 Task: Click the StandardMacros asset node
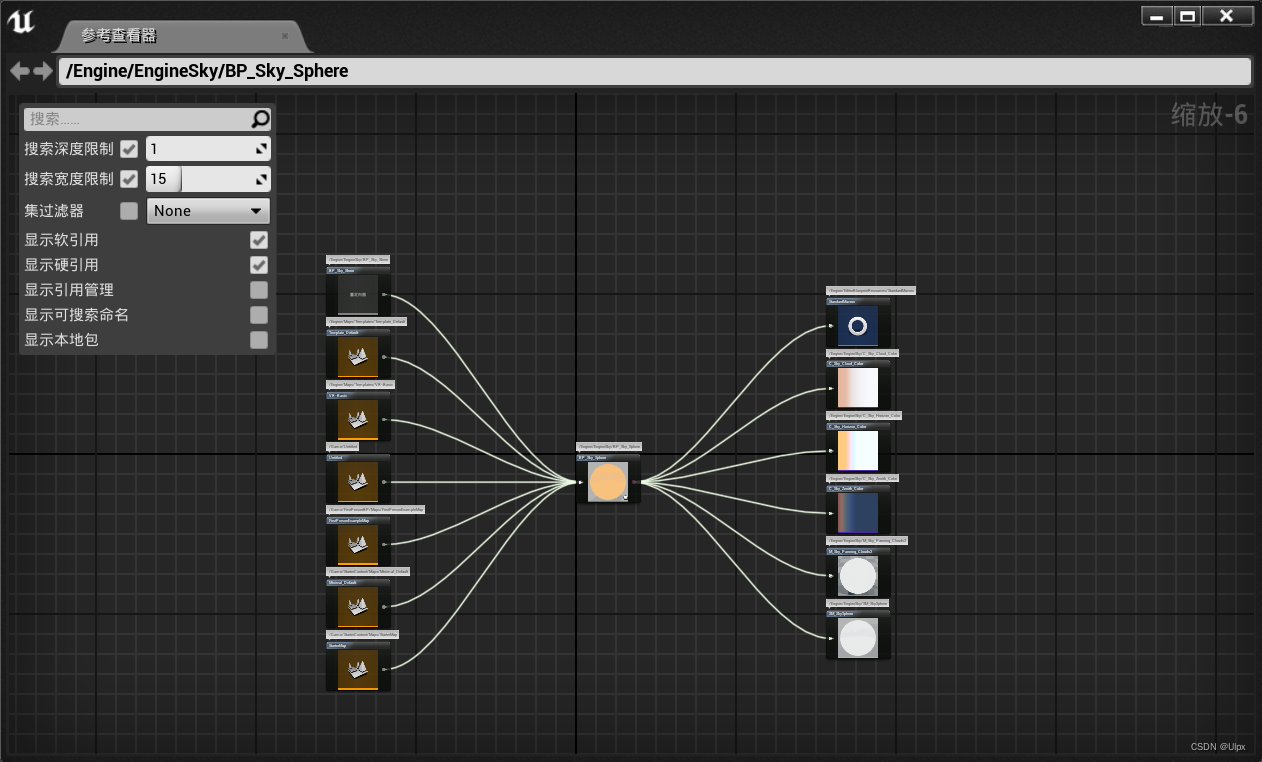[x=858, y=325]
